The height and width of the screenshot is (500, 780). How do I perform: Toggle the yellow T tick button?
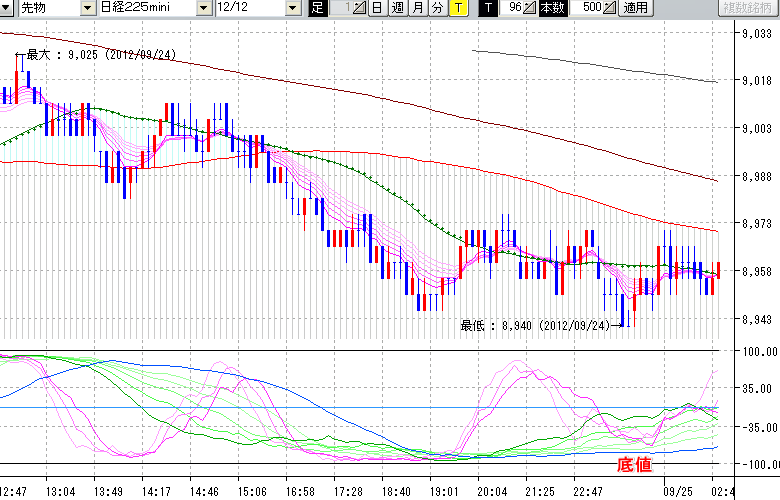tap(457, 8)
